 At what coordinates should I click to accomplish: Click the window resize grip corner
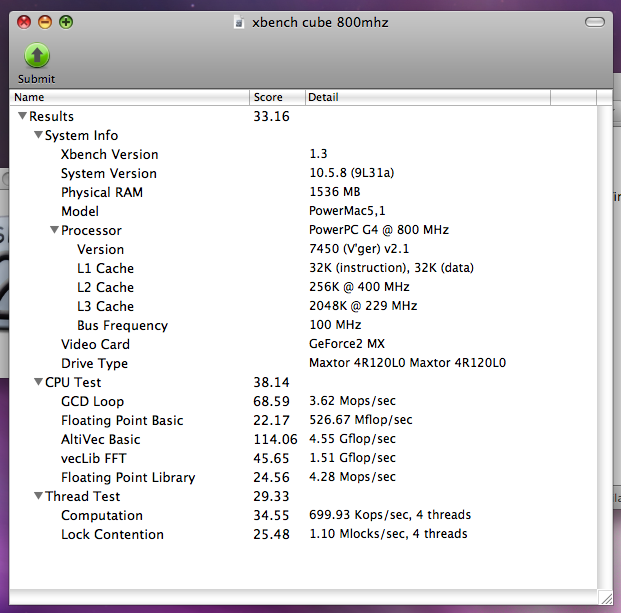[x=605, y=597]
